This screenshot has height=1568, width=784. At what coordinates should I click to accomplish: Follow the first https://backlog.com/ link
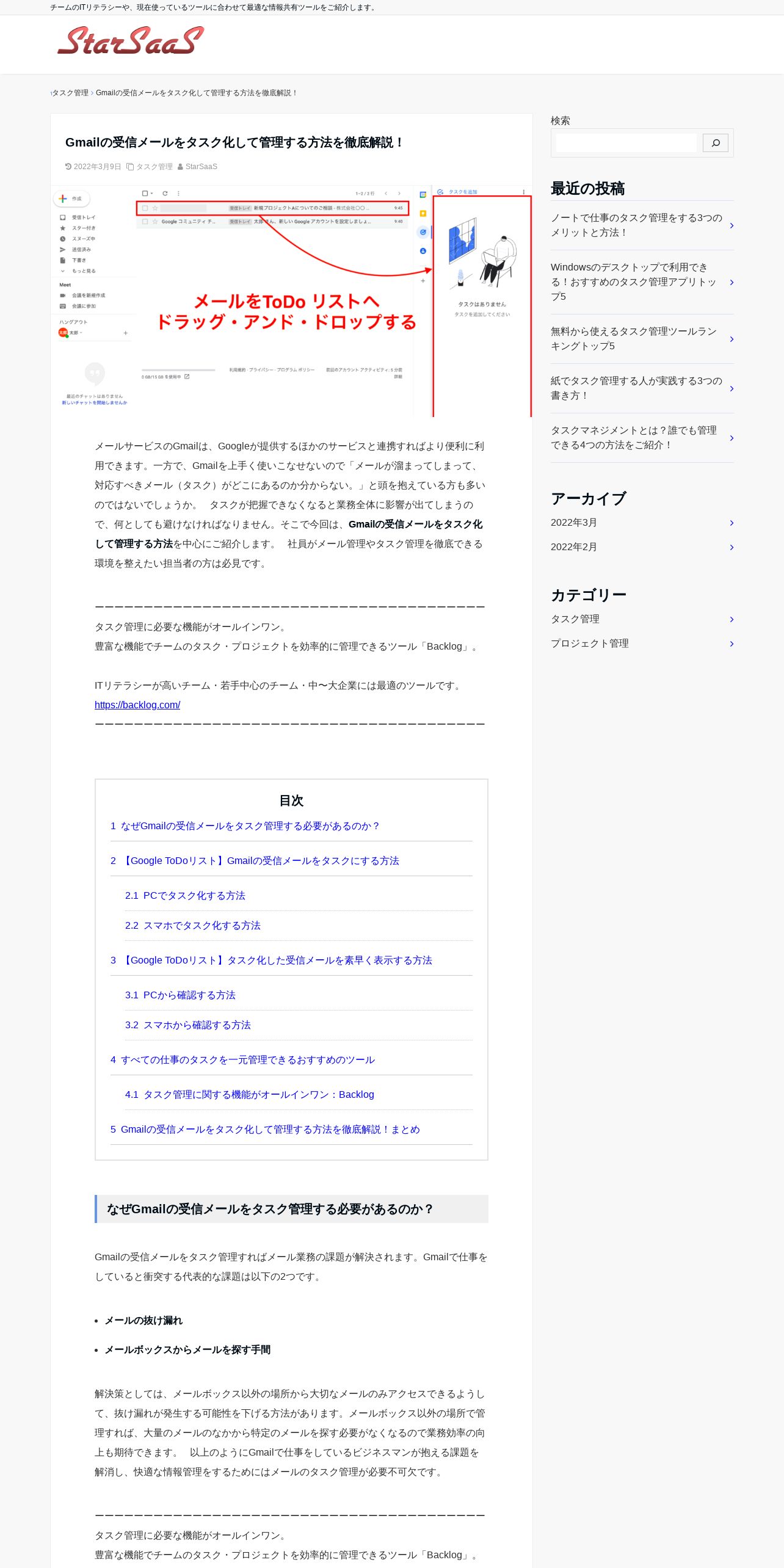pos(137,705)
